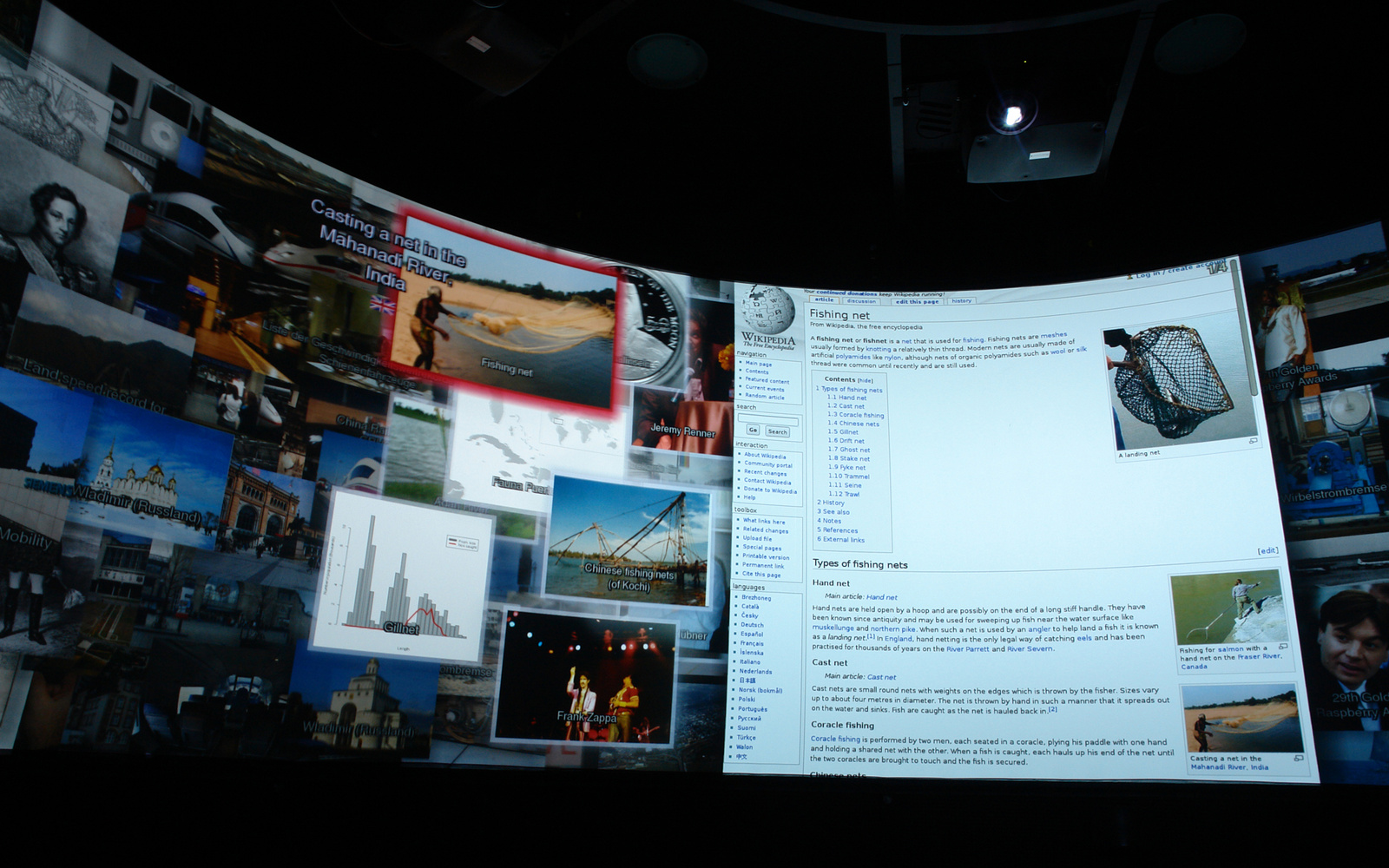Open Français language version
Viewport: 1389px width, 868px height.
(x=752, y=643)
